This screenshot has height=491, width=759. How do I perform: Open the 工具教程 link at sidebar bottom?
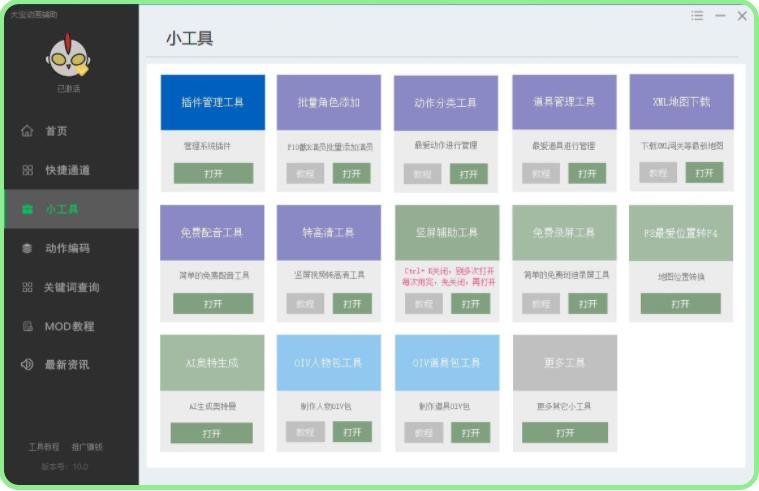[x=44, y=447]
